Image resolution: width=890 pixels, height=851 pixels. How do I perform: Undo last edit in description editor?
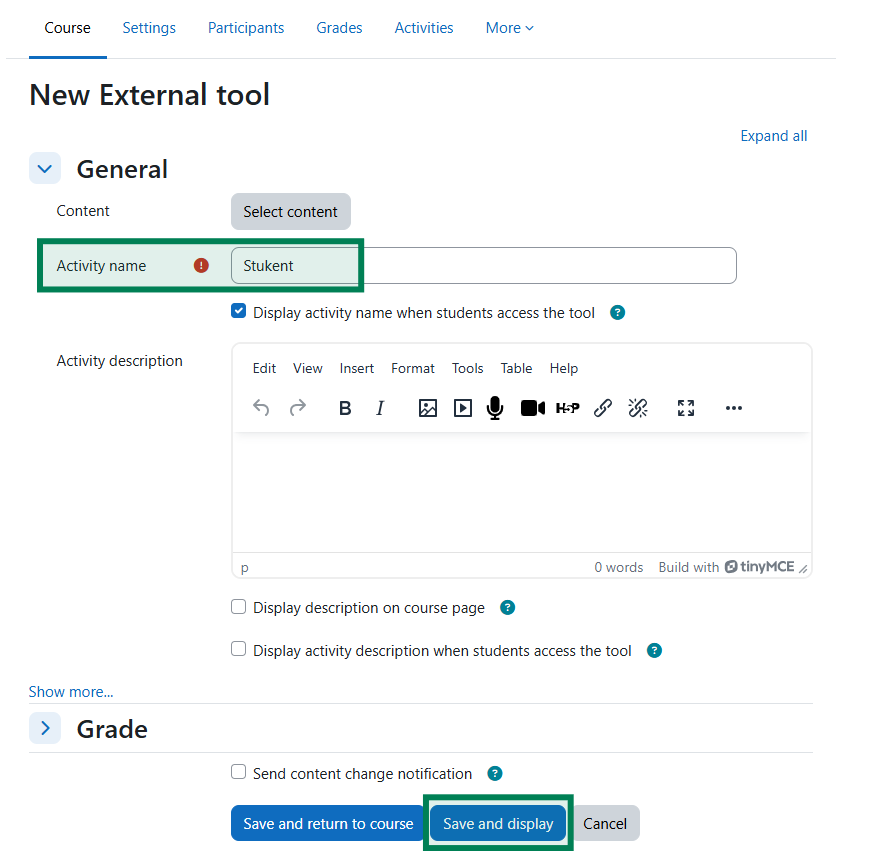tap(261, 408)
